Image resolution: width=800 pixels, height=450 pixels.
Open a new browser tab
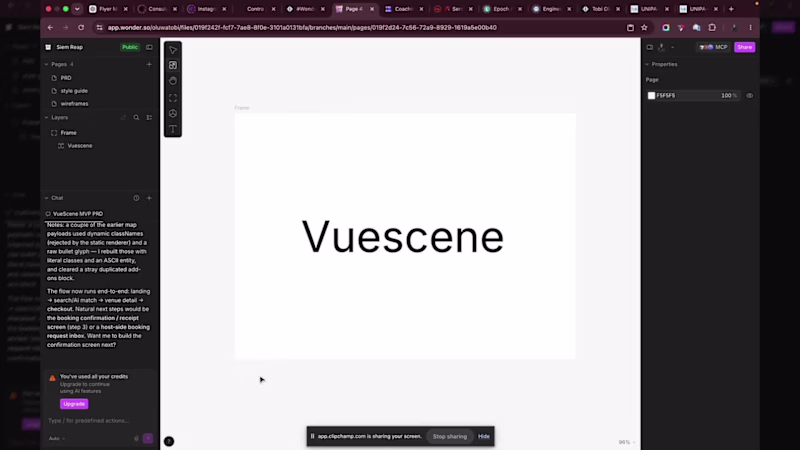(731, 9)
